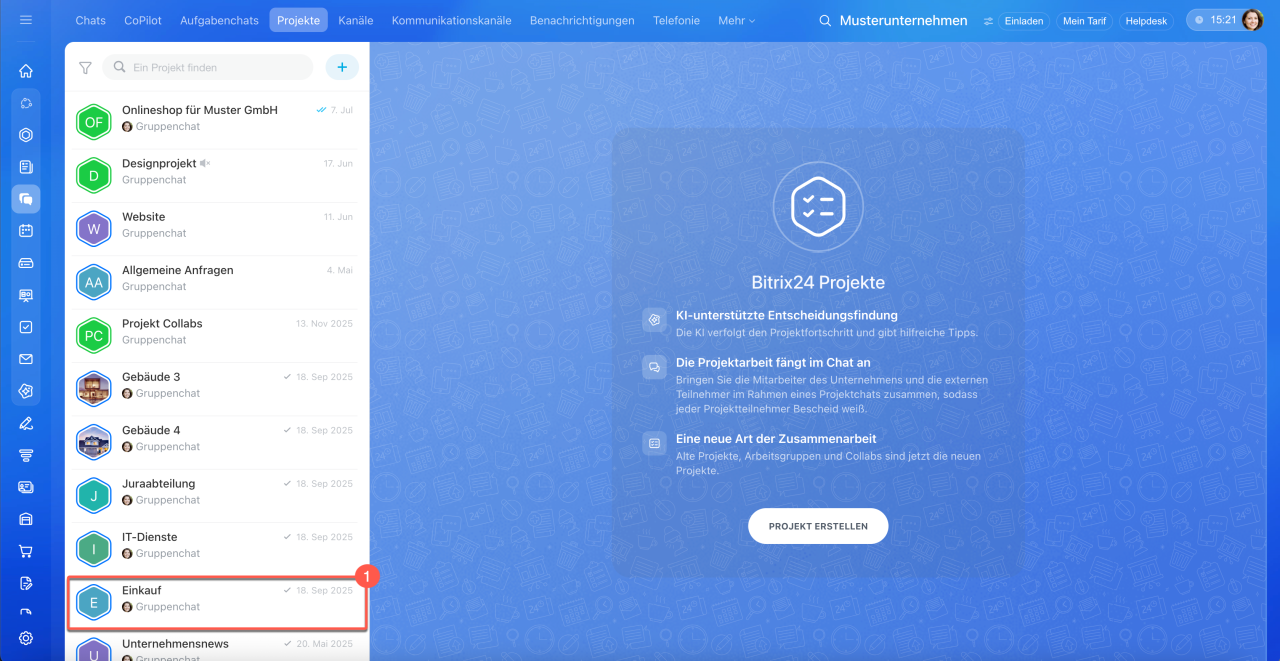
Task: Open the Kommunikationskanäle tab
Action: click(451, 20)
